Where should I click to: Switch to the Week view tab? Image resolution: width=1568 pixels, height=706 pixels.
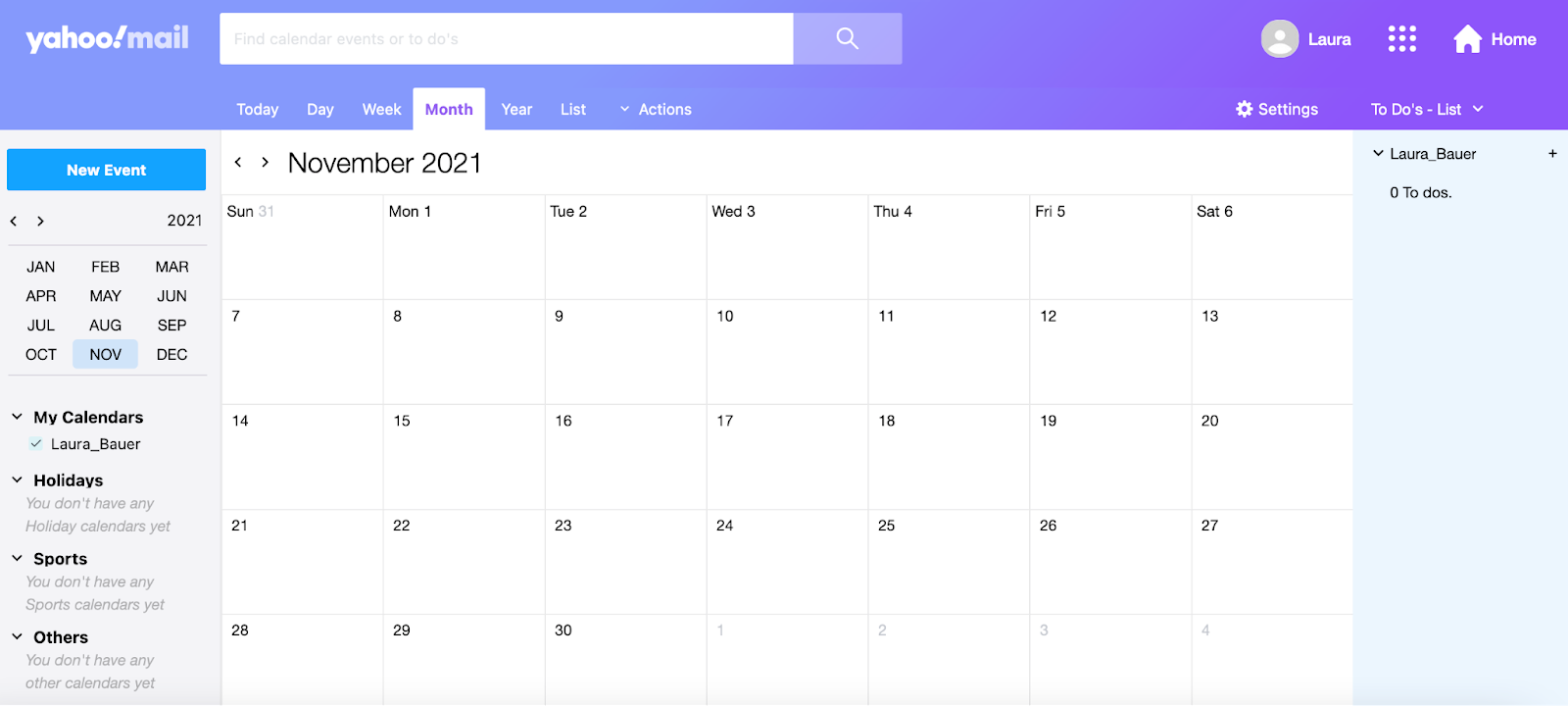[381, 110]
